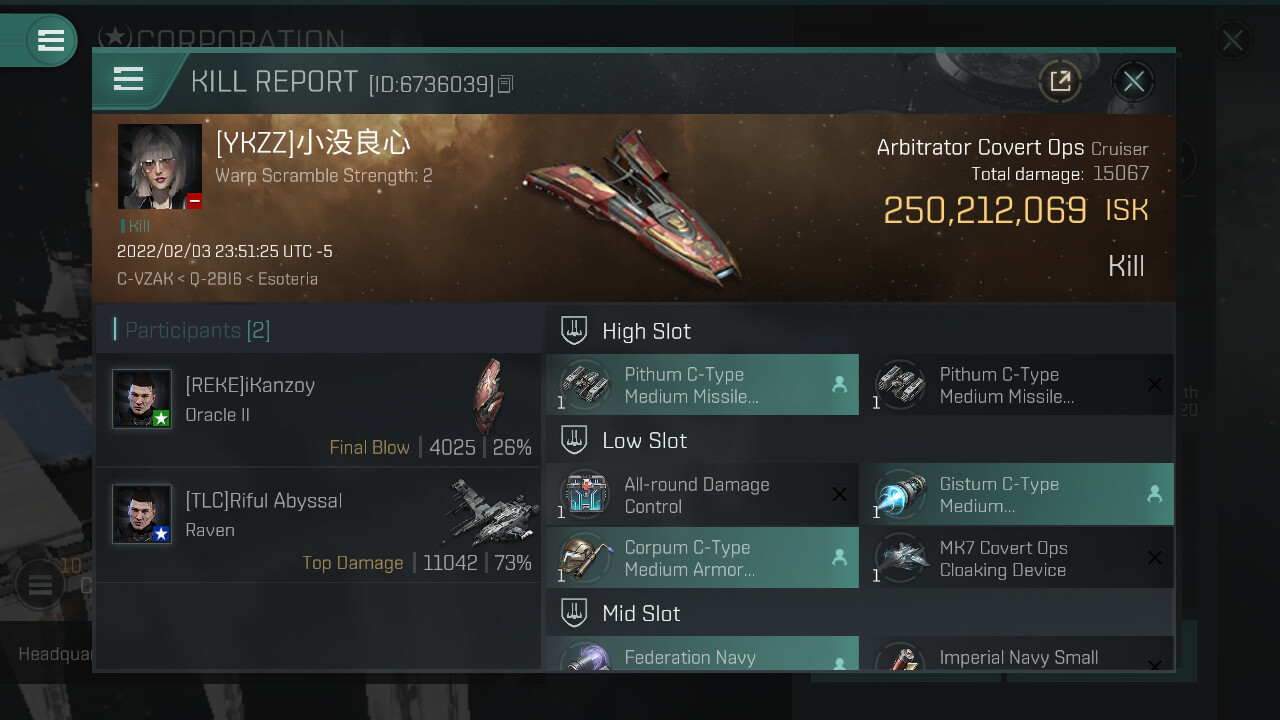This screenshot has height=720, width=1280.
Task: Open the main hamburger menu
Action: pos(50,41)
